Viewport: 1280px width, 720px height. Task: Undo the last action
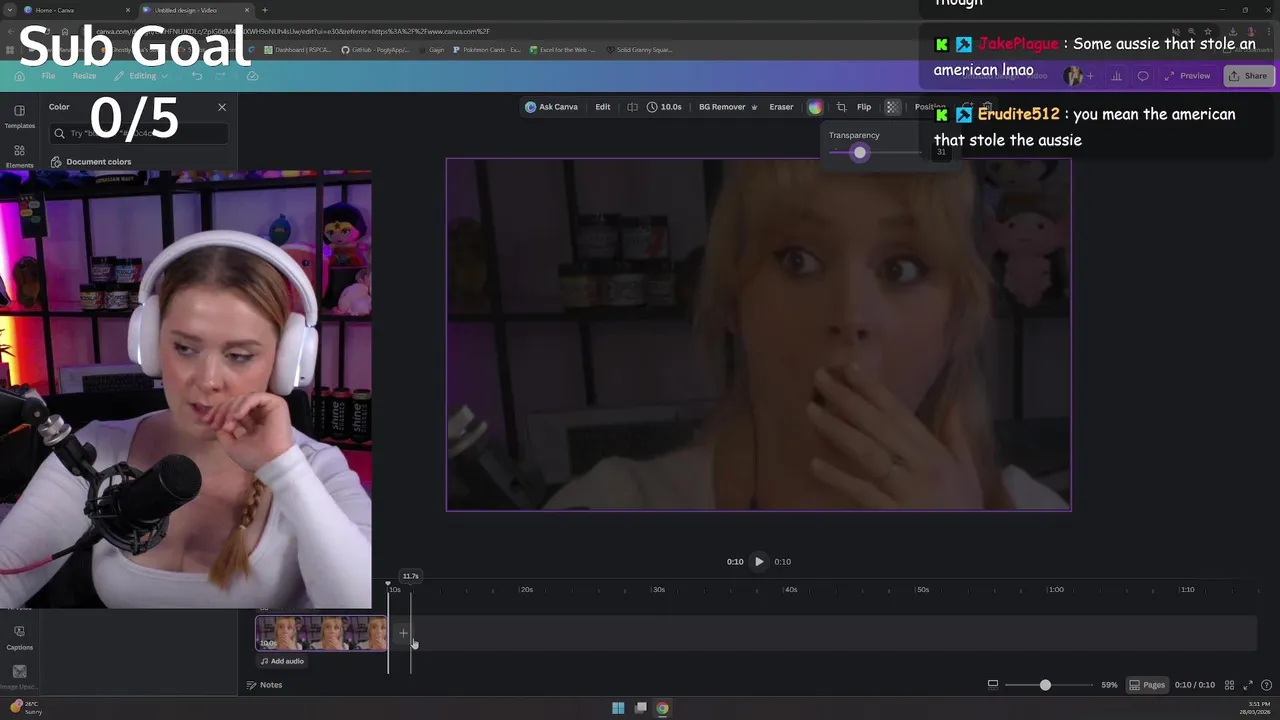[197, 76]
